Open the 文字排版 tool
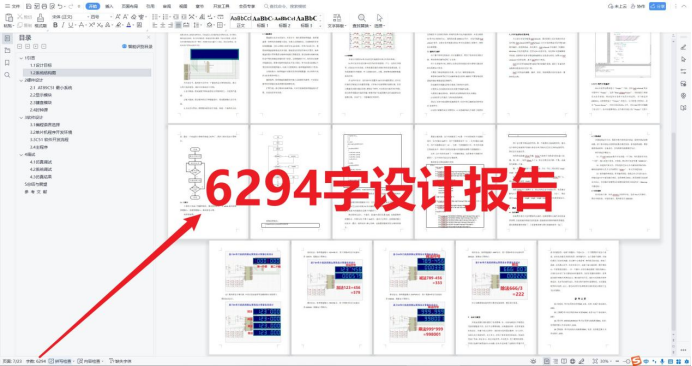This screenshot has height=366, width=692. coord(337,21)
